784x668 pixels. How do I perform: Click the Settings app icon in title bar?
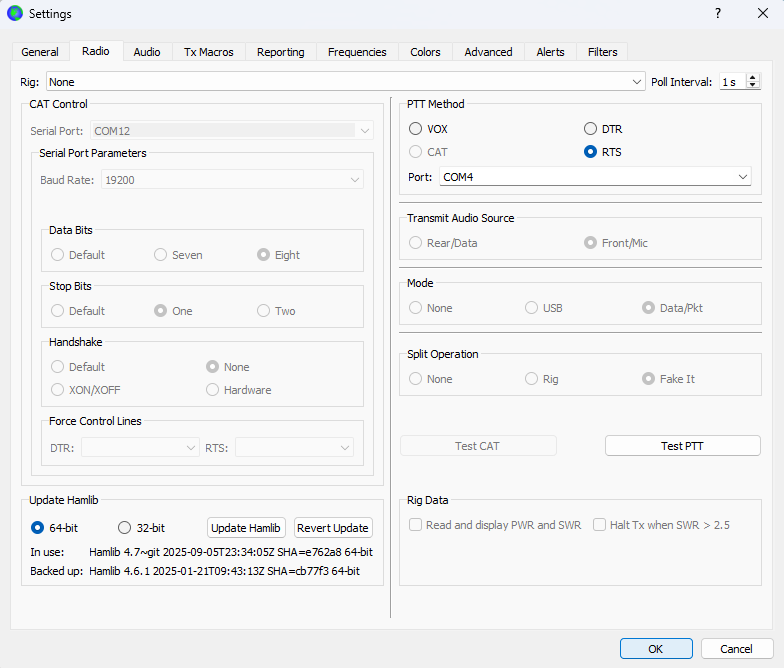coord(15,13)
